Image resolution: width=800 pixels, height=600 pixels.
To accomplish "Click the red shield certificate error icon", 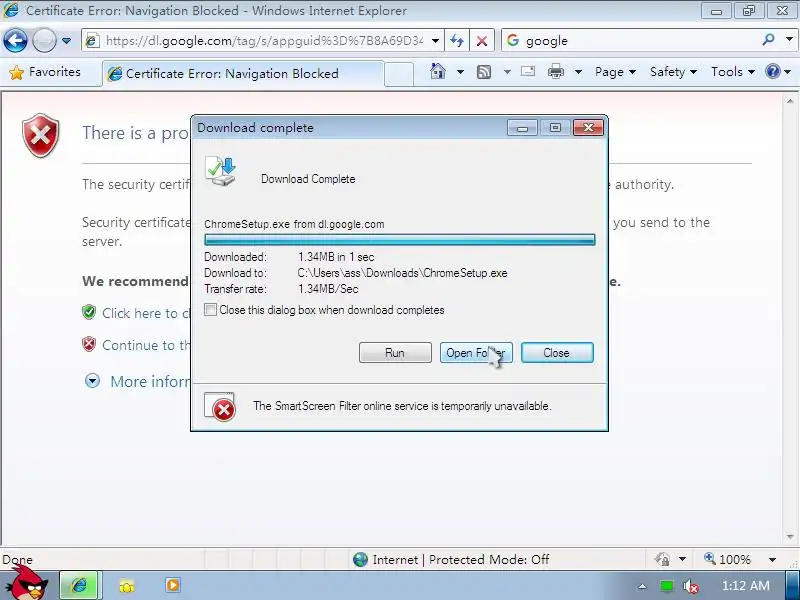I will click(40, 135).
